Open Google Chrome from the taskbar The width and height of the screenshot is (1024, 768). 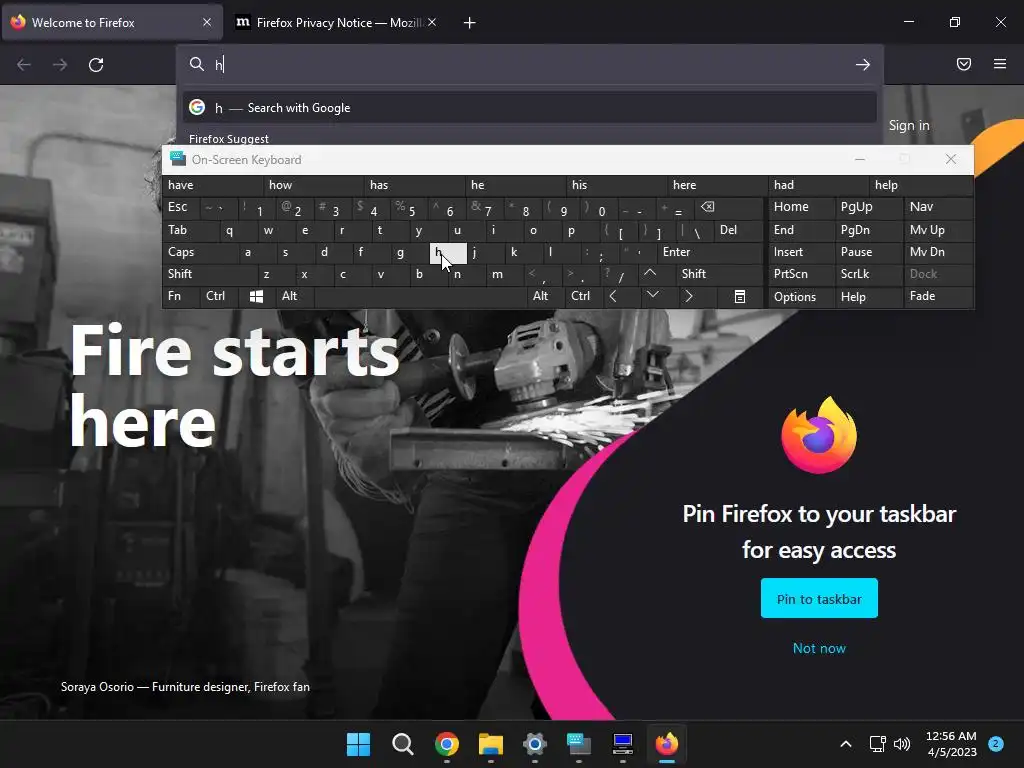pos(447,744)
